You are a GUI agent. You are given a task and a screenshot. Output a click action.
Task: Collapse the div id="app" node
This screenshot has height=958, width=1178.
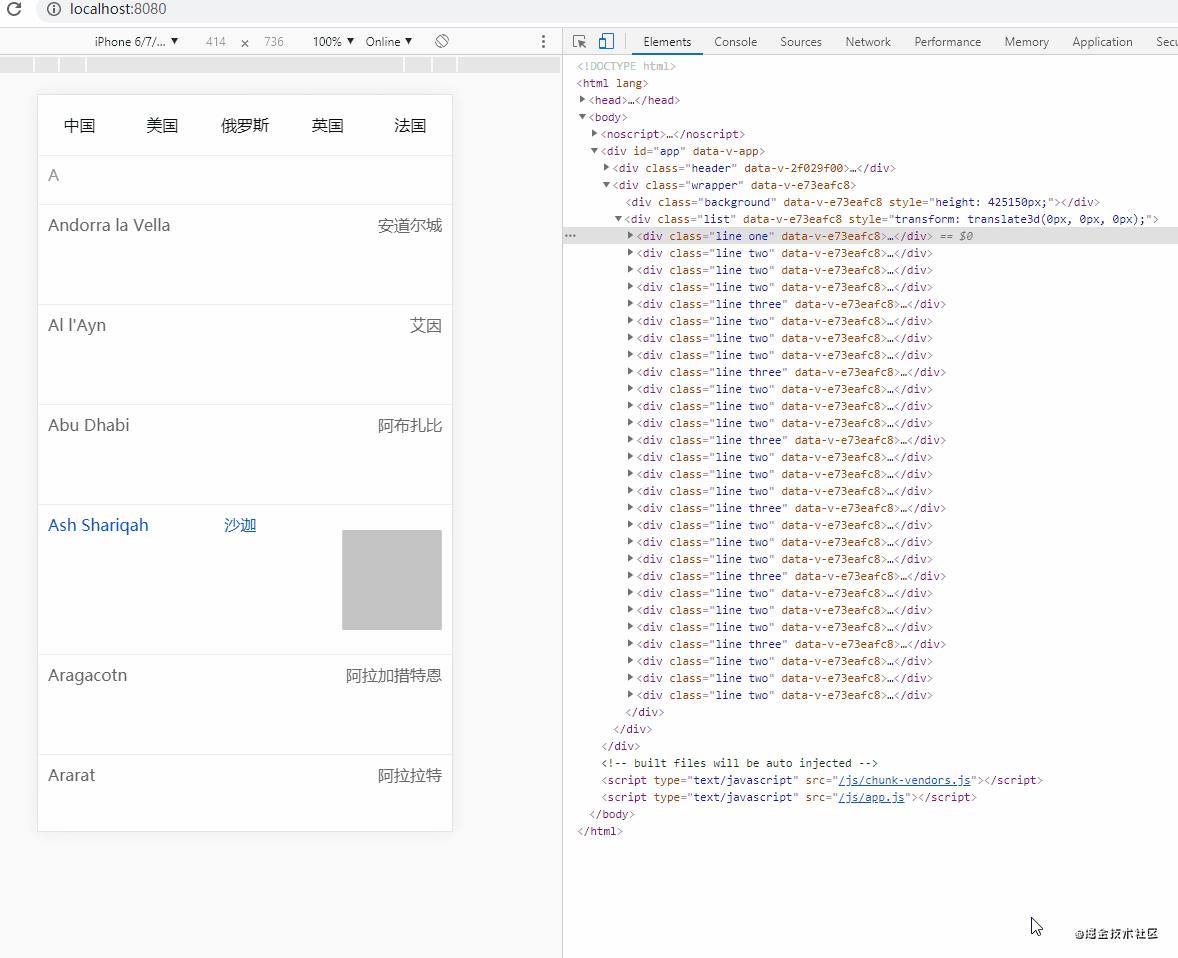594,151
